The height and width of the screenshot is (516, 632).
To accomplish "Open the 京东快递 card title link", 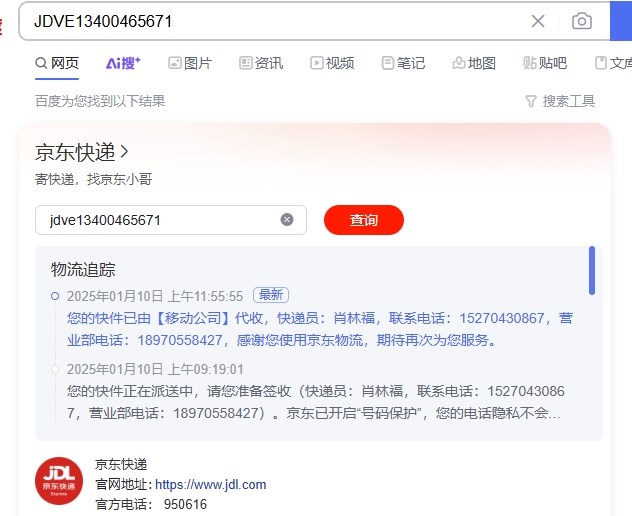I will (82, 152).
